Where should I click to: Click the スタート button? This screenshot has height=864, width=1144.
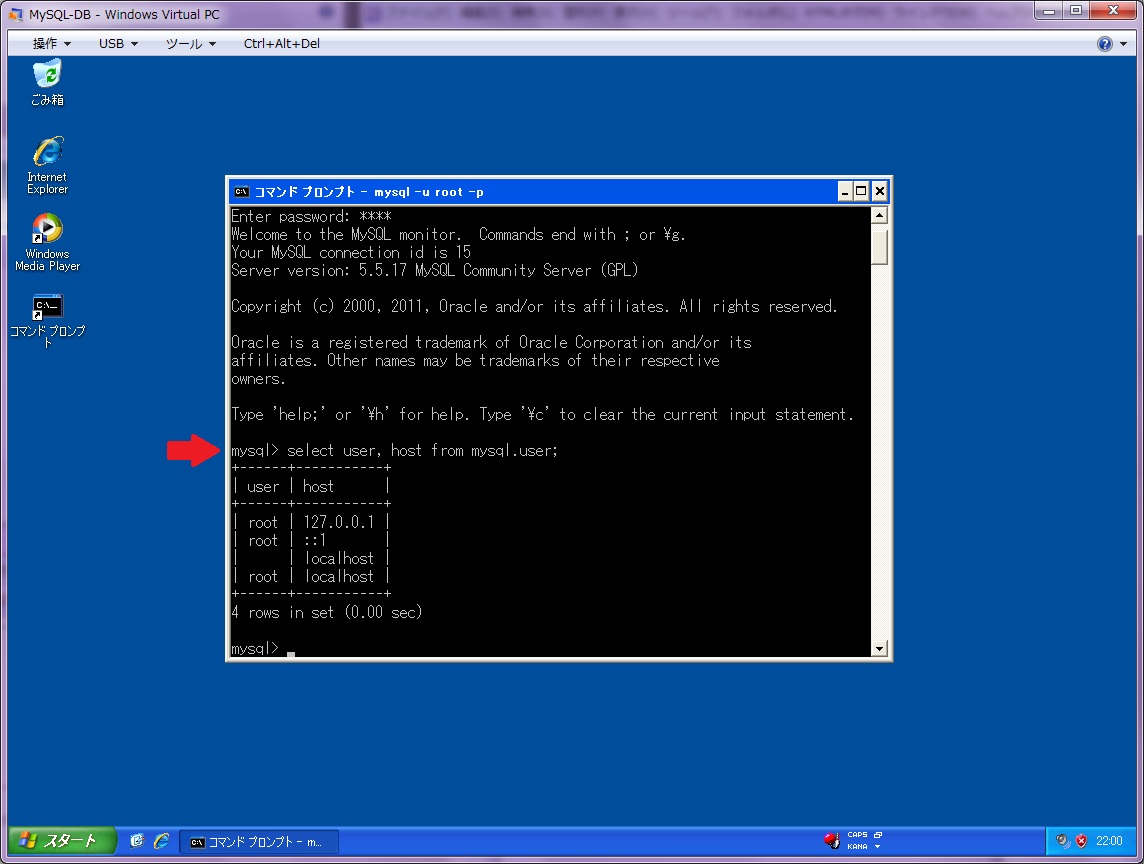[x=62, y=841]
